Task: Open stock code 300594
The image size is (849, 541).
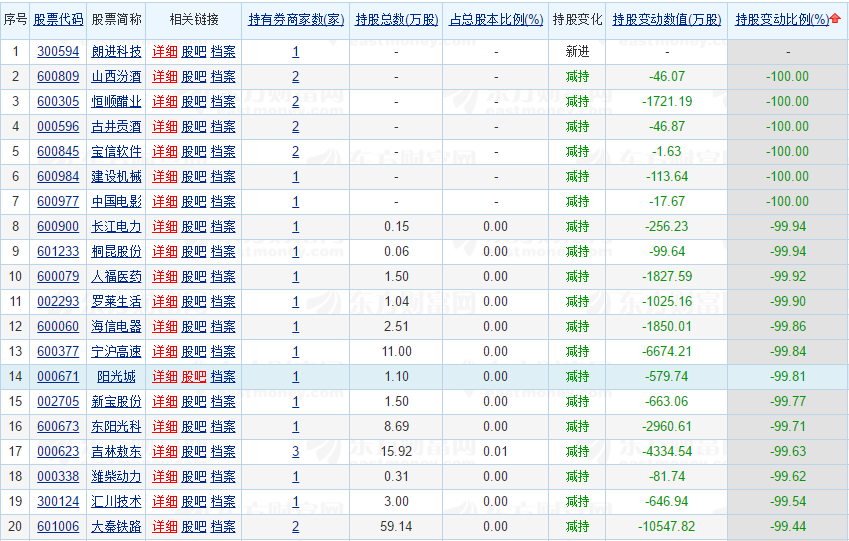Action: 58,51
